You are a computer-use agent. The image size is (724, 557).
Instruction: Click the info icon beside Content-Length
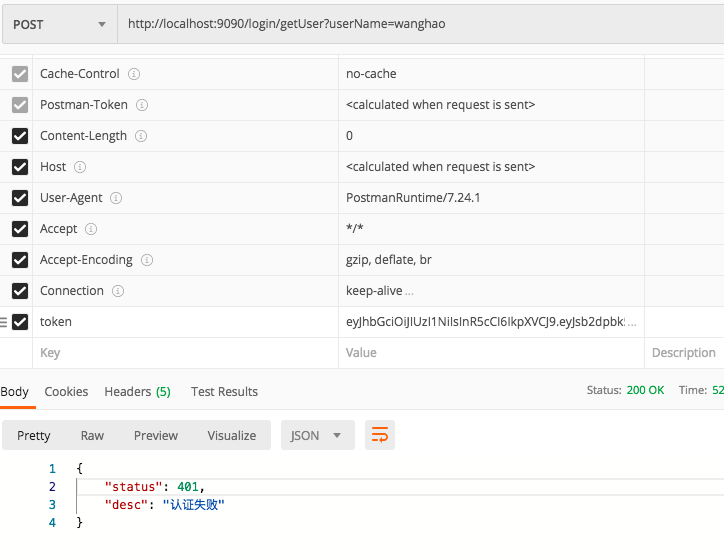(x=141, y=136)
